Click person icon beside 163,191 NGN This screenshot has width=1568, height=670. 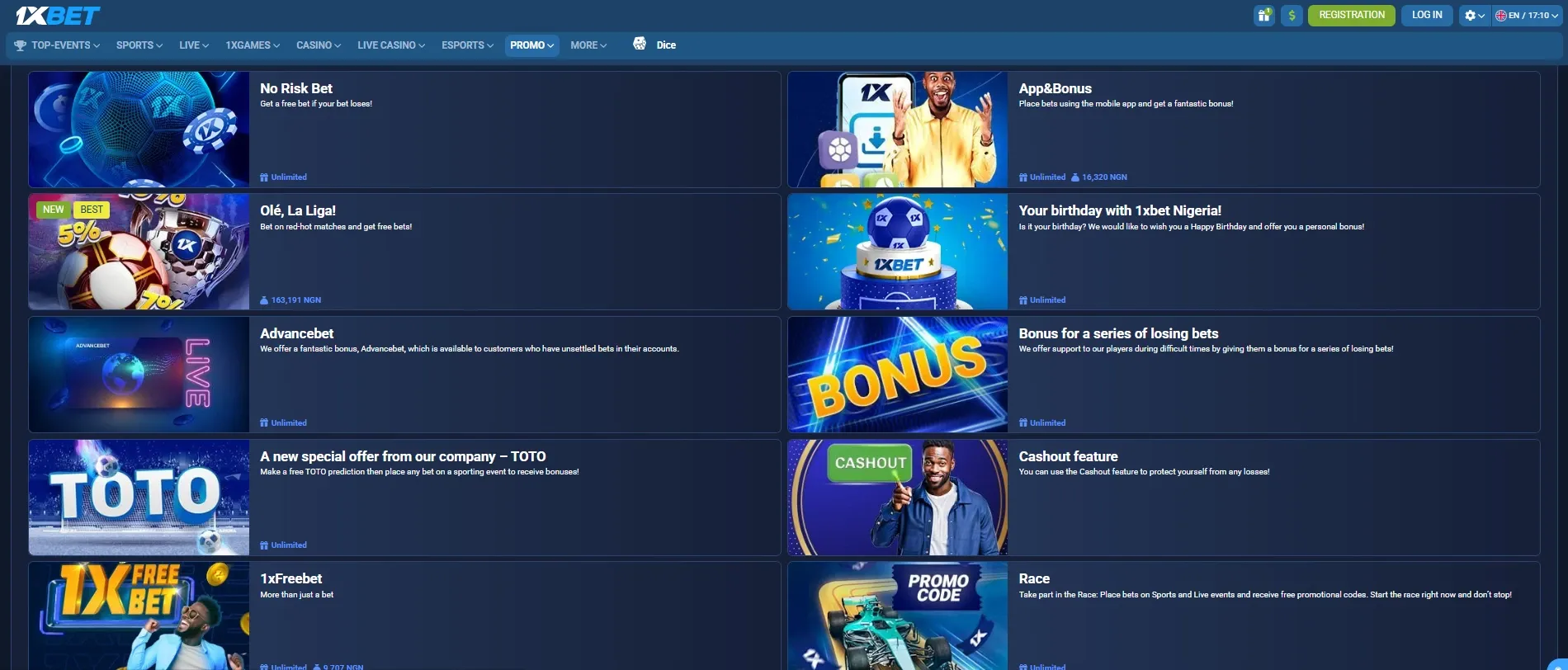[x=264, y=300]
